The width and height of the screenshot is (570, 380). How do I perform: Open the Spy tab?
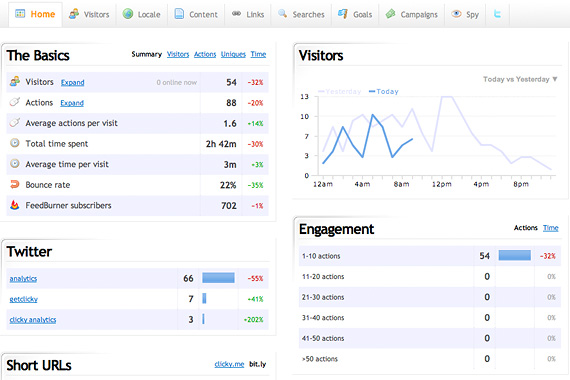click(465, 14)
